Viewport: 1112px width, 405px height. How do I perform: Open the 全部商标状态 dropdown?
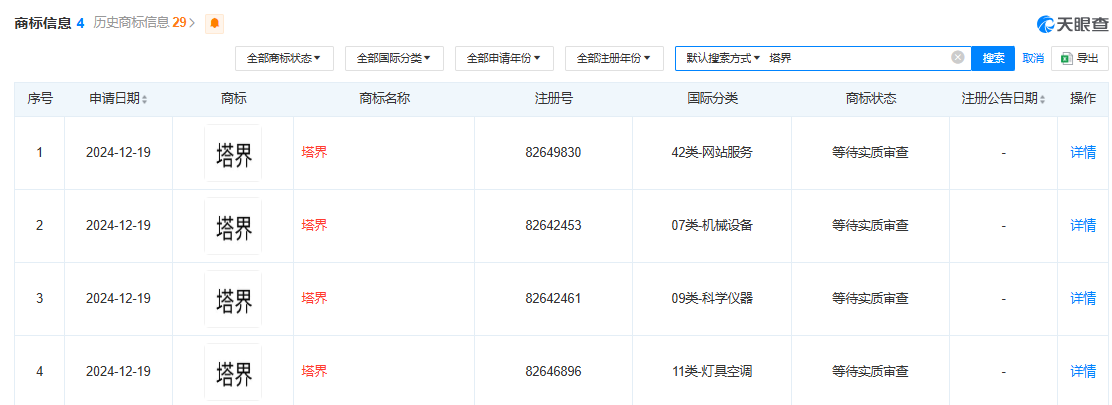(x=284, y=59)
